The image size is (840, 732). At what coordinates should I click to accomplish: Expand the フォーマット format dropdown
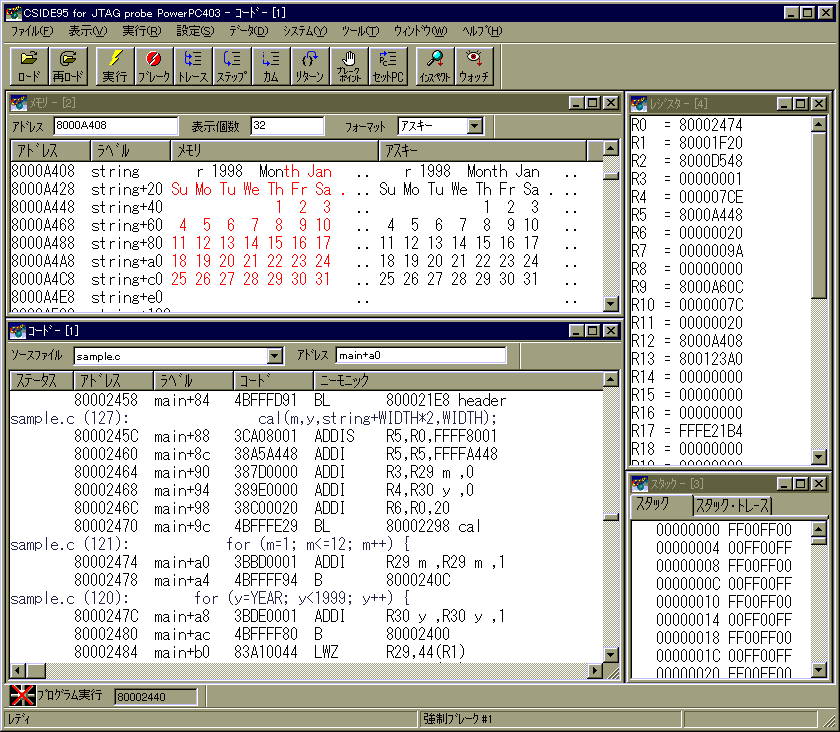474,126
